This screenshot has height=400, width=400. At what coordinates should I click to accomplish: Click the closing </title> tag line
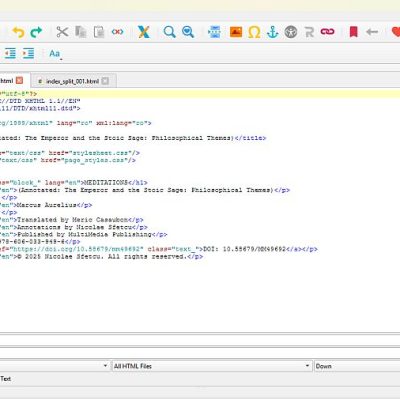pos(133,138)
